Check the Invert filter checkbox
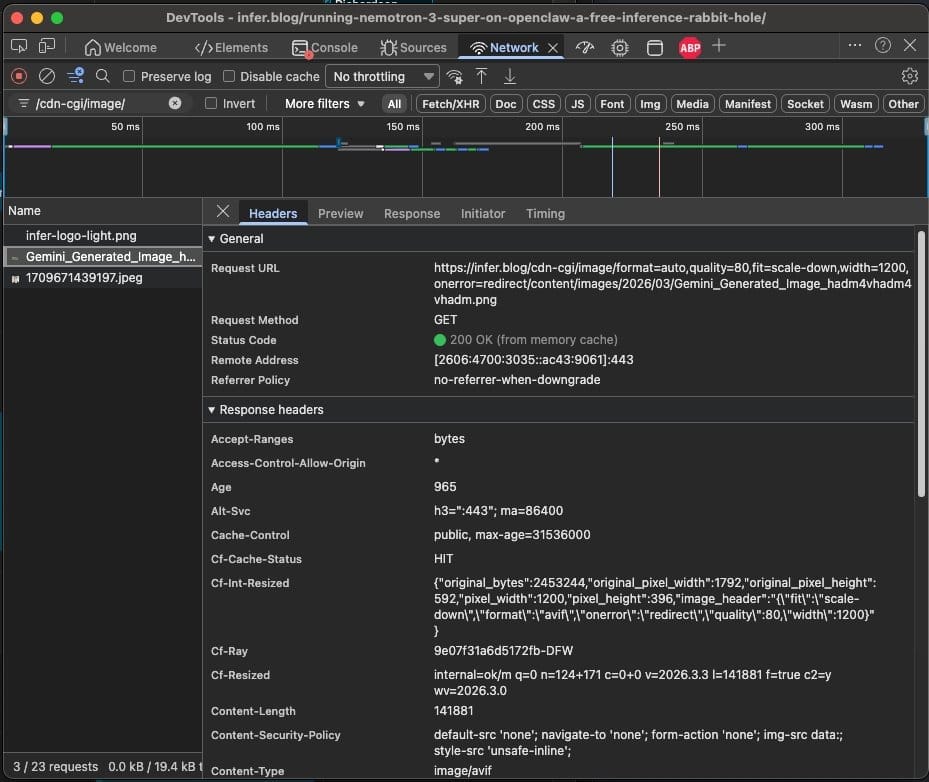 click(210, 103)
